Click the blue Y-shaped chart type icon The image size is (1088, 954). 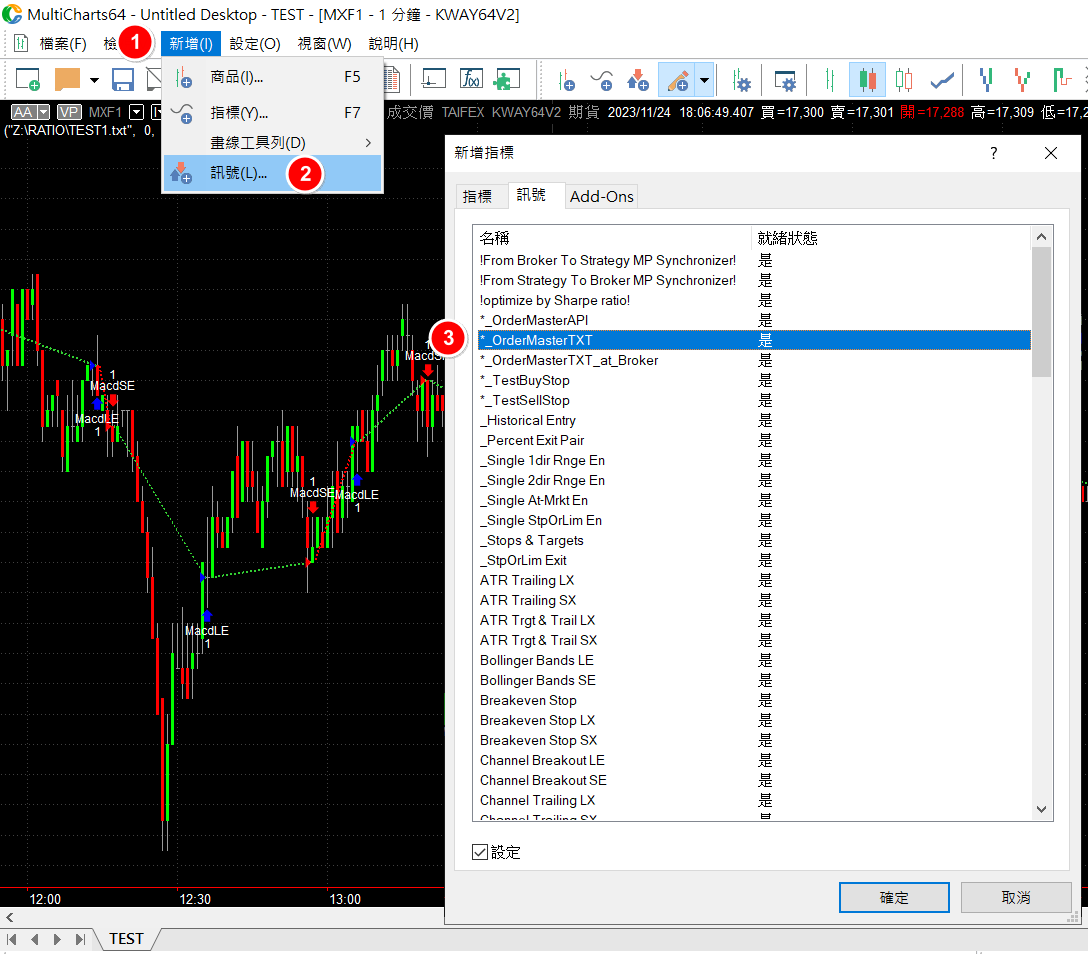pyautogui.click(x=986, y=80)
